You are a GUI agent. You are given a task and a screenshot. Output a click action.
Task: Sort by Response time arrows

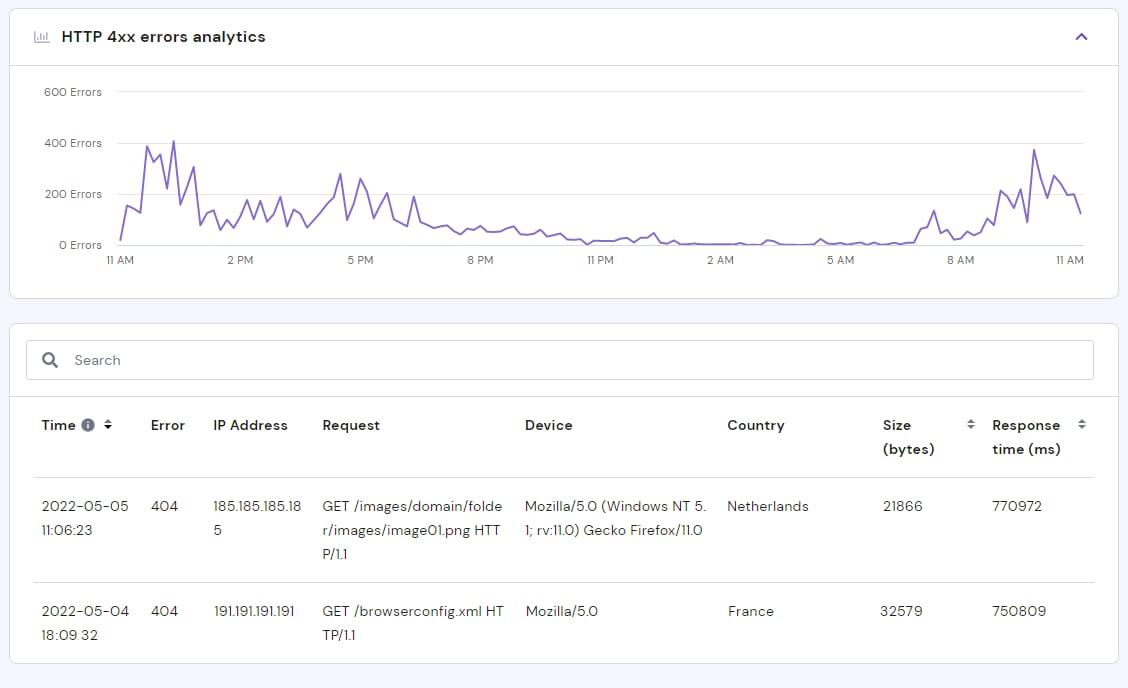point(1081,425)
